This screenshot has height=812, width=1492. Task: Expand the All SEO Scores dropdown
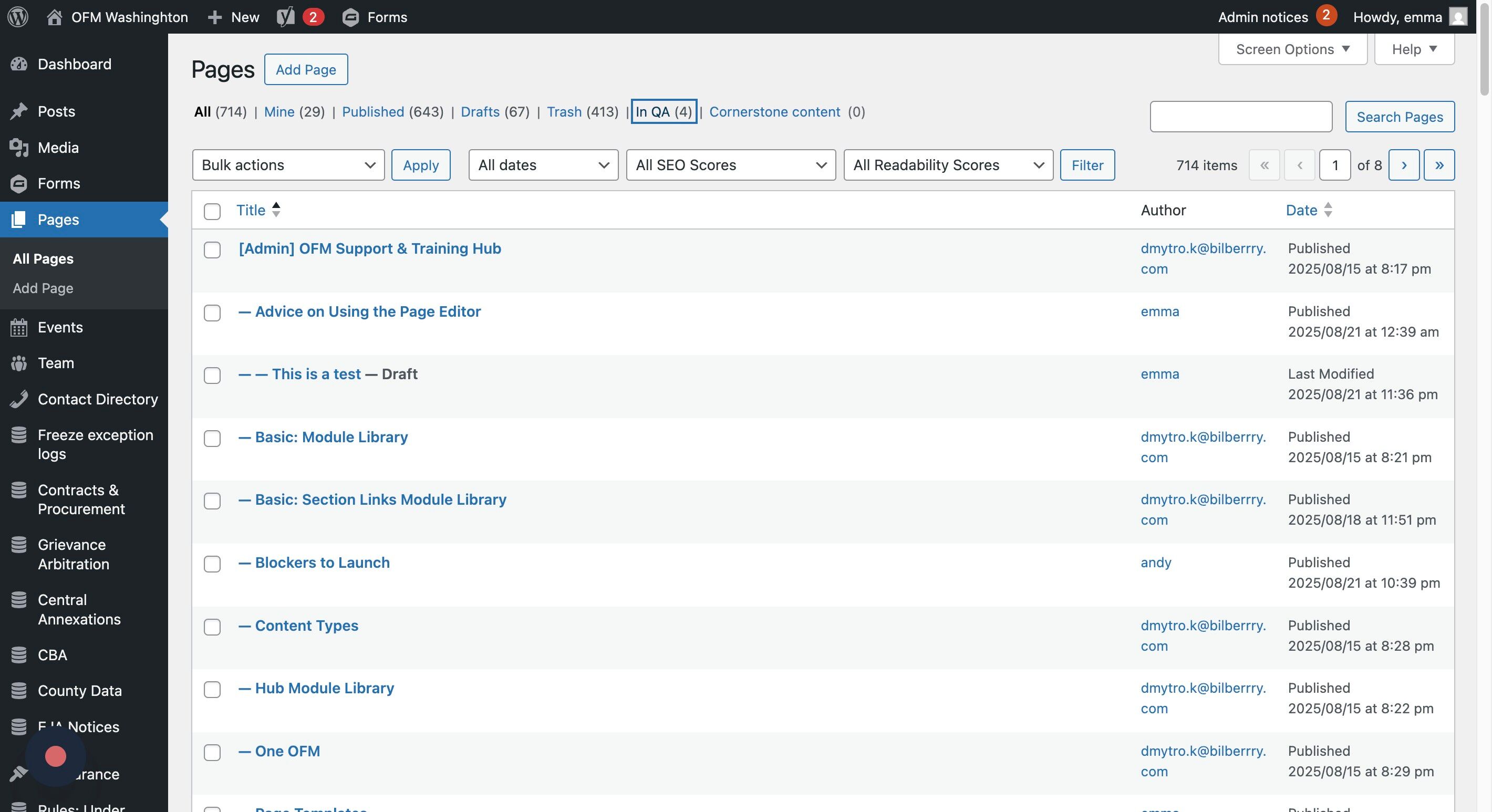pyautogui.click(x=730, y=165)
